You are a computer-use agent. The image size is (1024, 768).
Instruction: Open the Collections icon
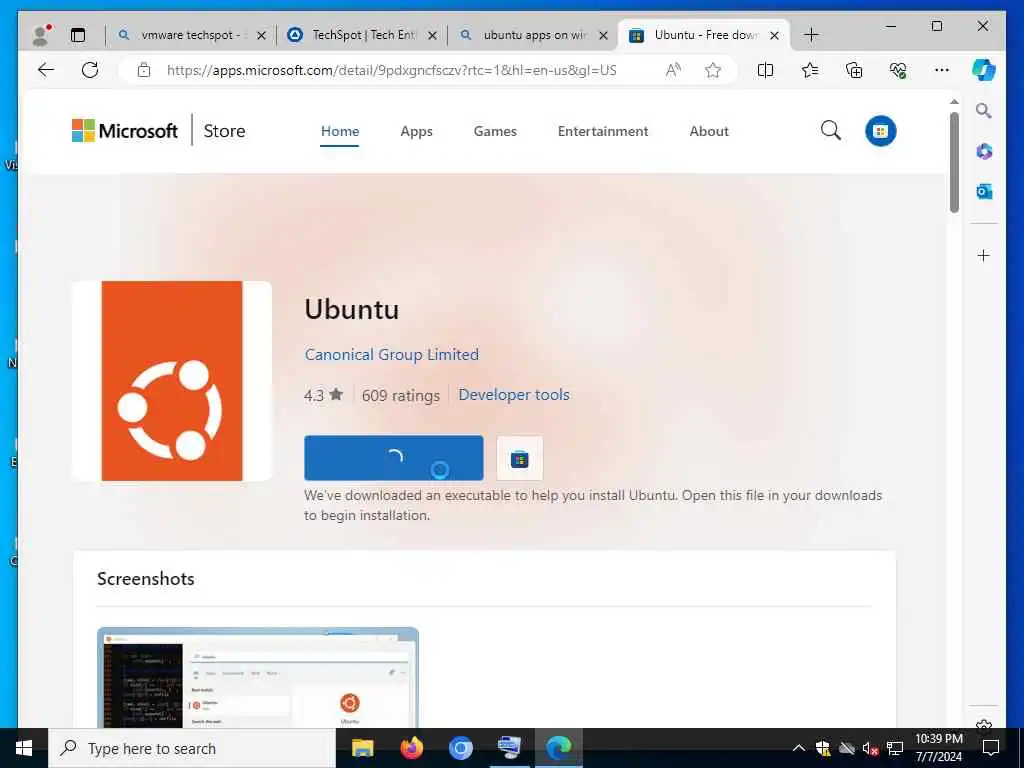click(854, 70)
